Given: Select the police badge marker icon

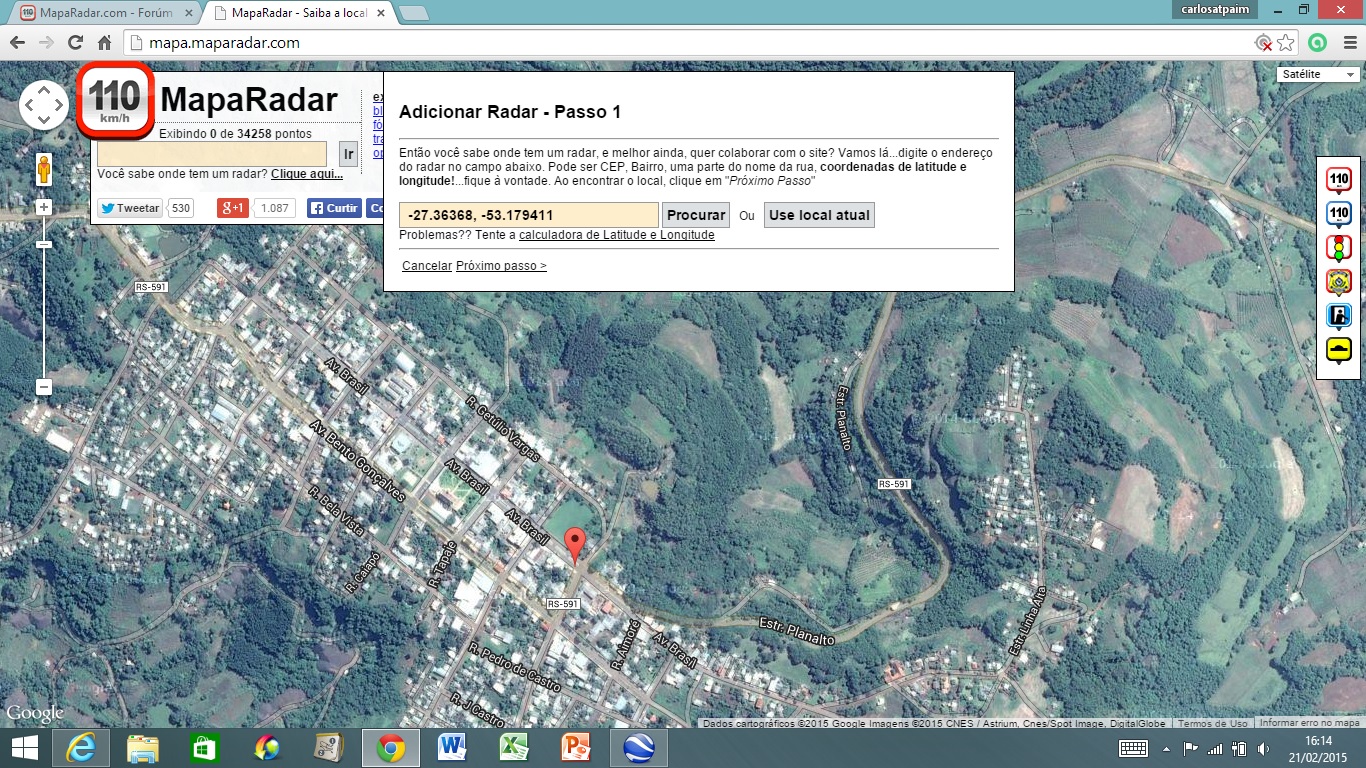Looking at the screenshot, I should coord(1339,283).
